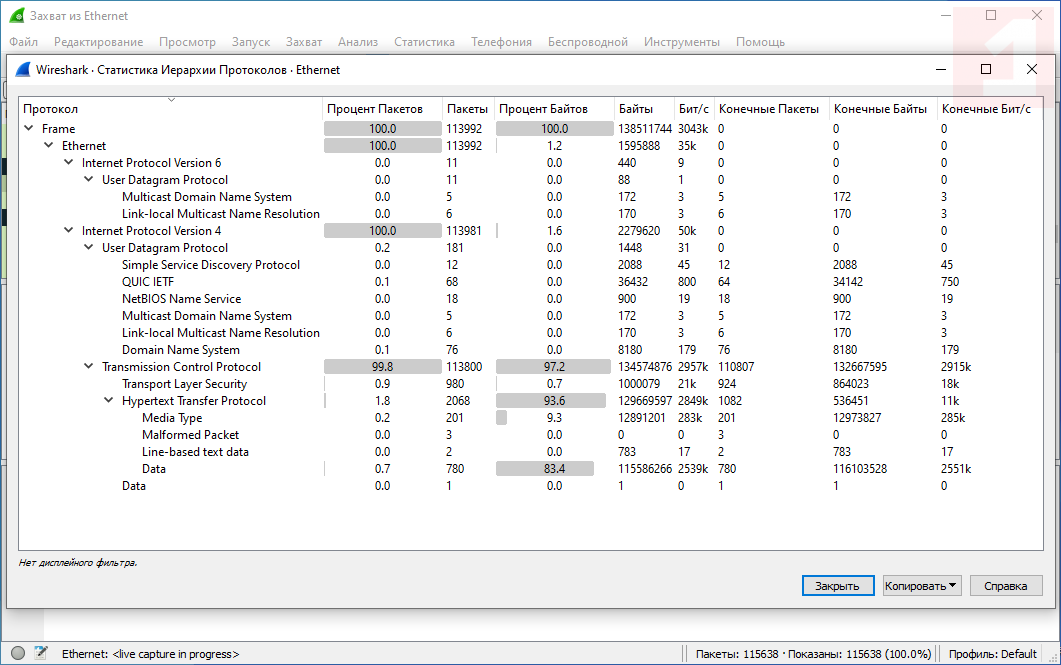Image resolution: width=1061 pixels, height=665 pixels.
Task: Open the Помощь menu
Action: tap(761, 42)
